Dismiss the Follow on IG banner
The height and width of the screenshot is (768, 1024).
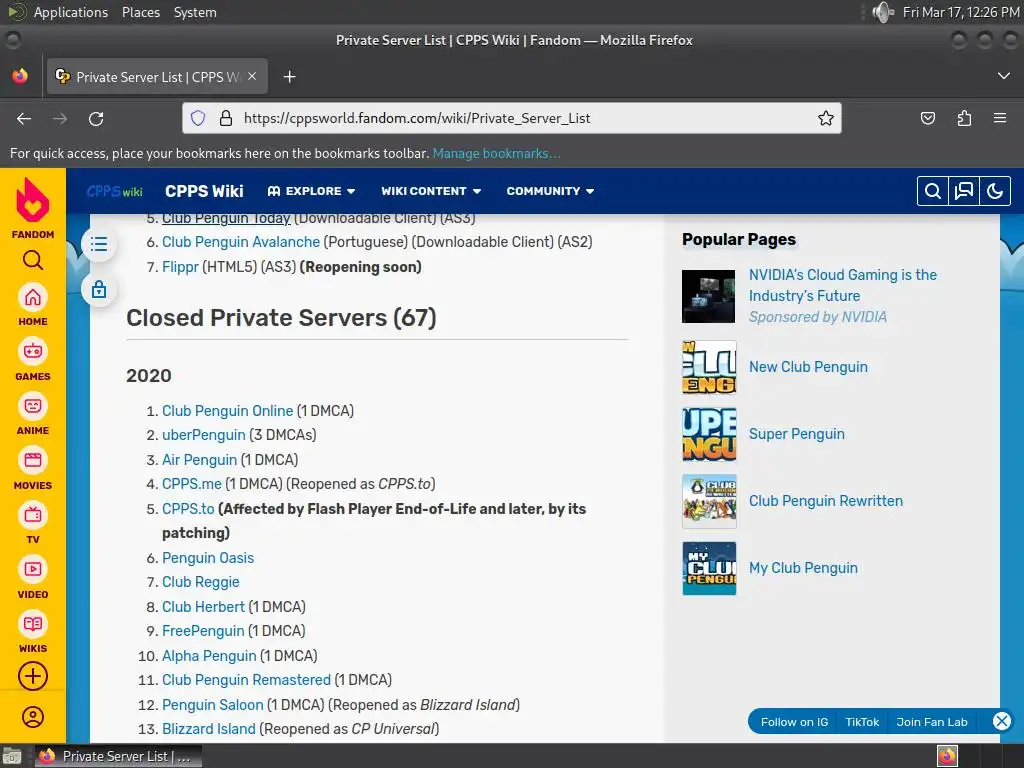pos(1002,721)
